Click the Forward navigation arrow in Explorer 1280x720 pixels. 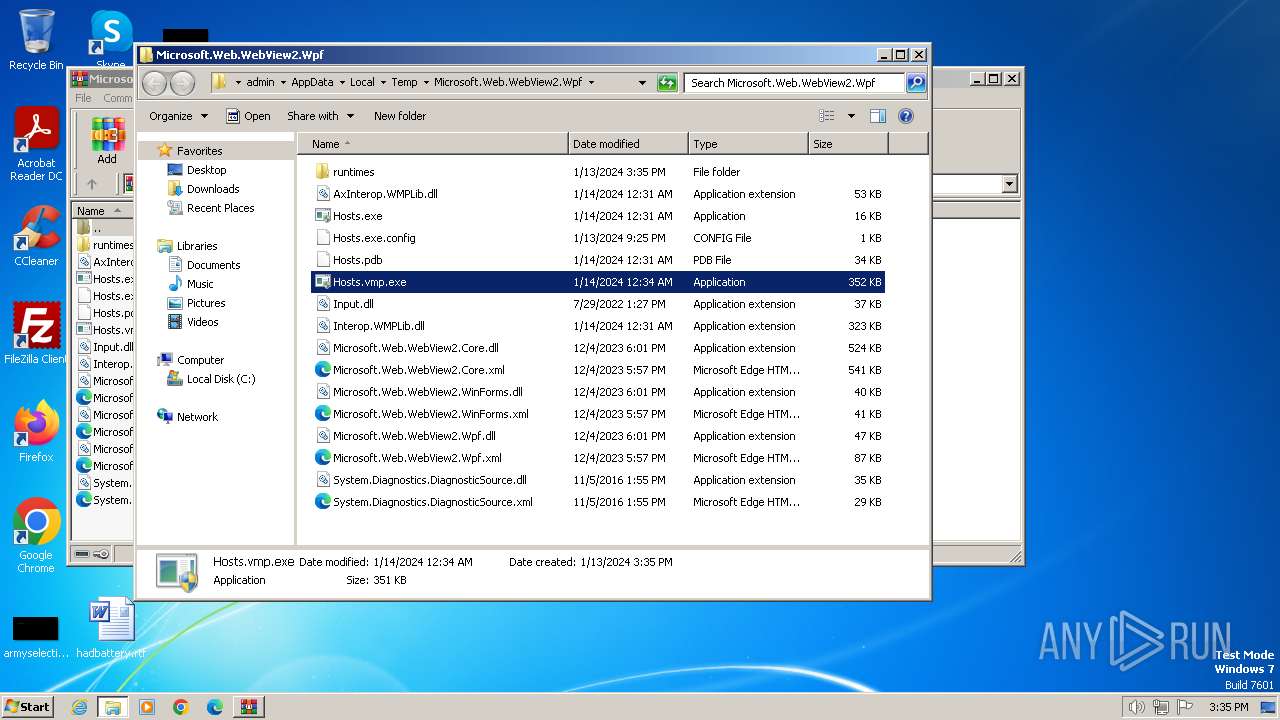(x=182, y=83)
